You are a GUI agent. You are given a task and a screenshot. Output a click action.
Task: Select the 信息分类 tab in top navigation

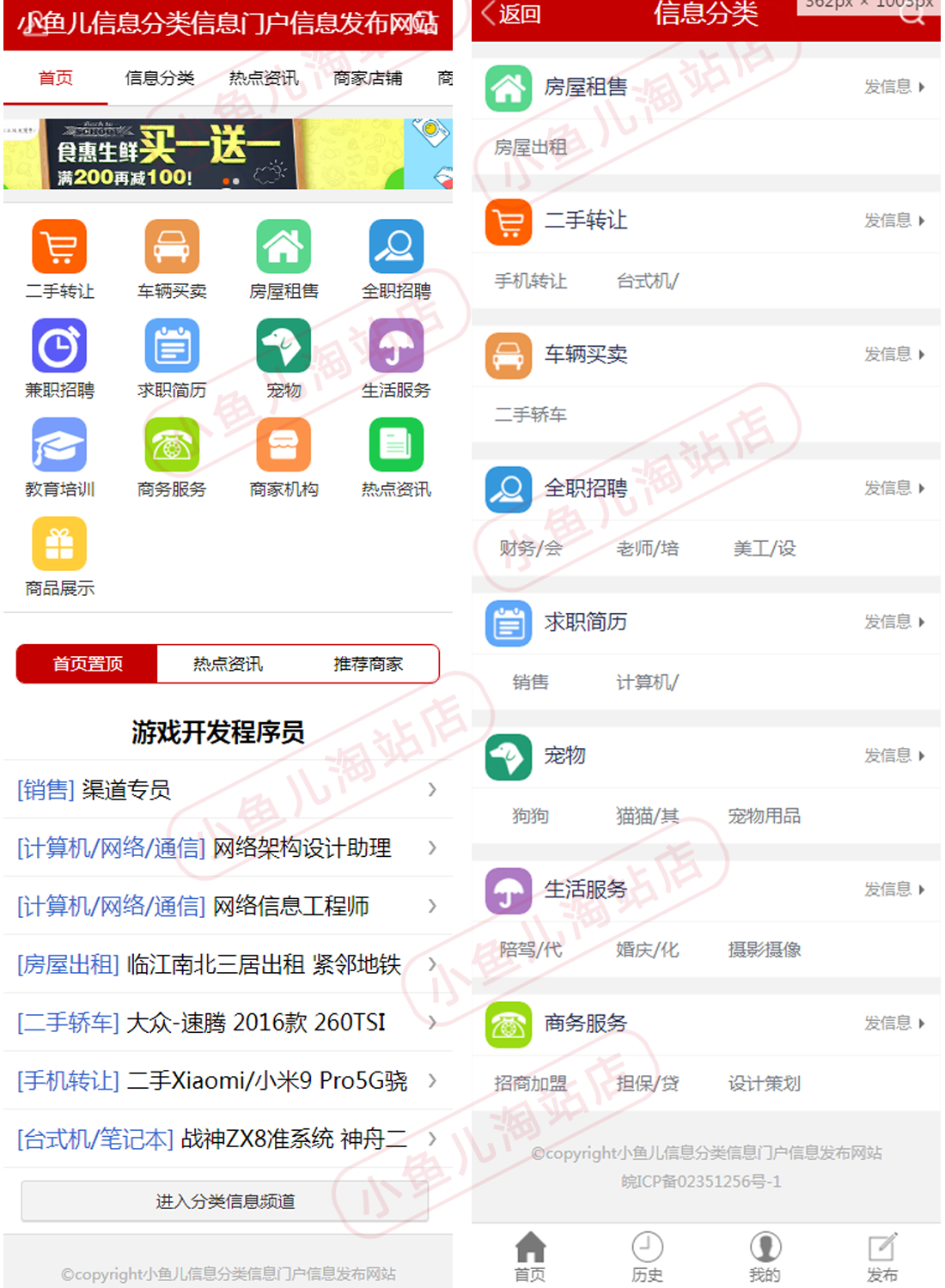pyautogui.click(x=160, y=78)
